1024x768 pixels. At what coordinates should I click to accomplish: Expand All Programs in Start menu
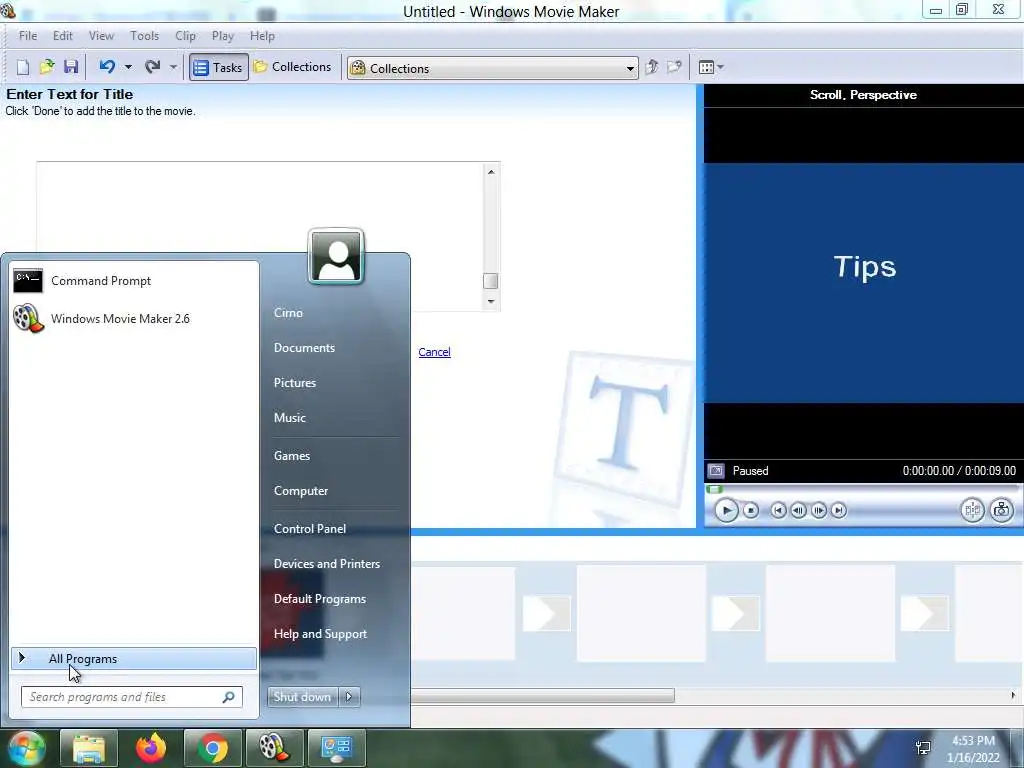[134, 659]
